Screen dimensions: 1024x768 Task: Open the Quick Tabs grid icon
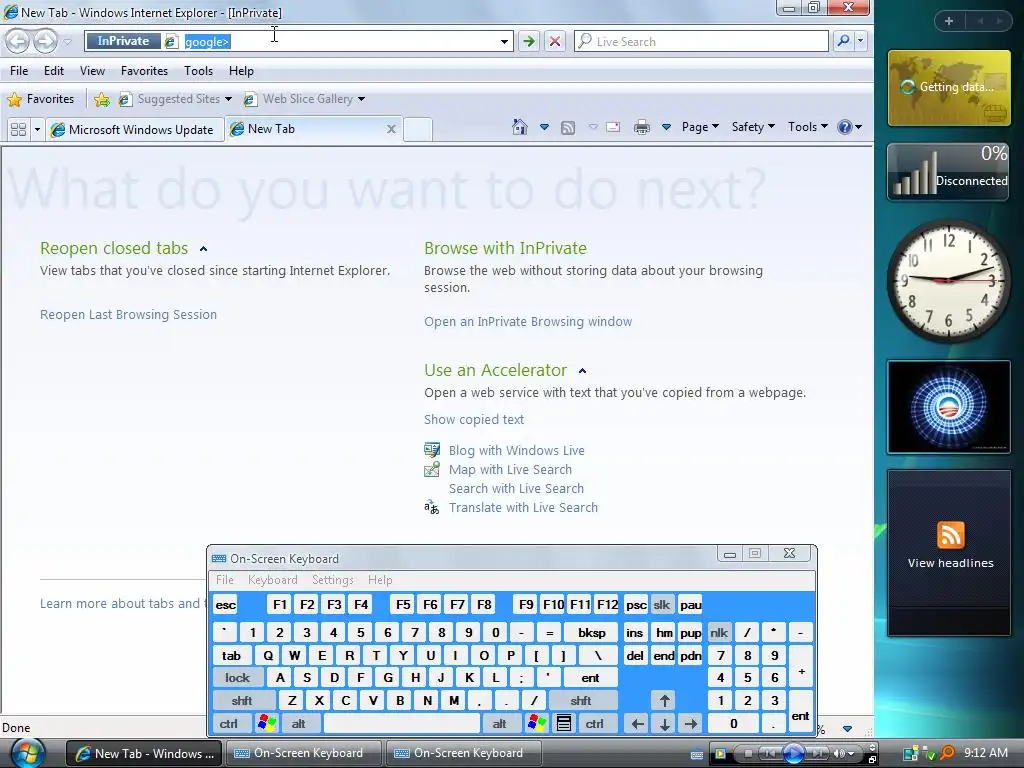(18, 129)
